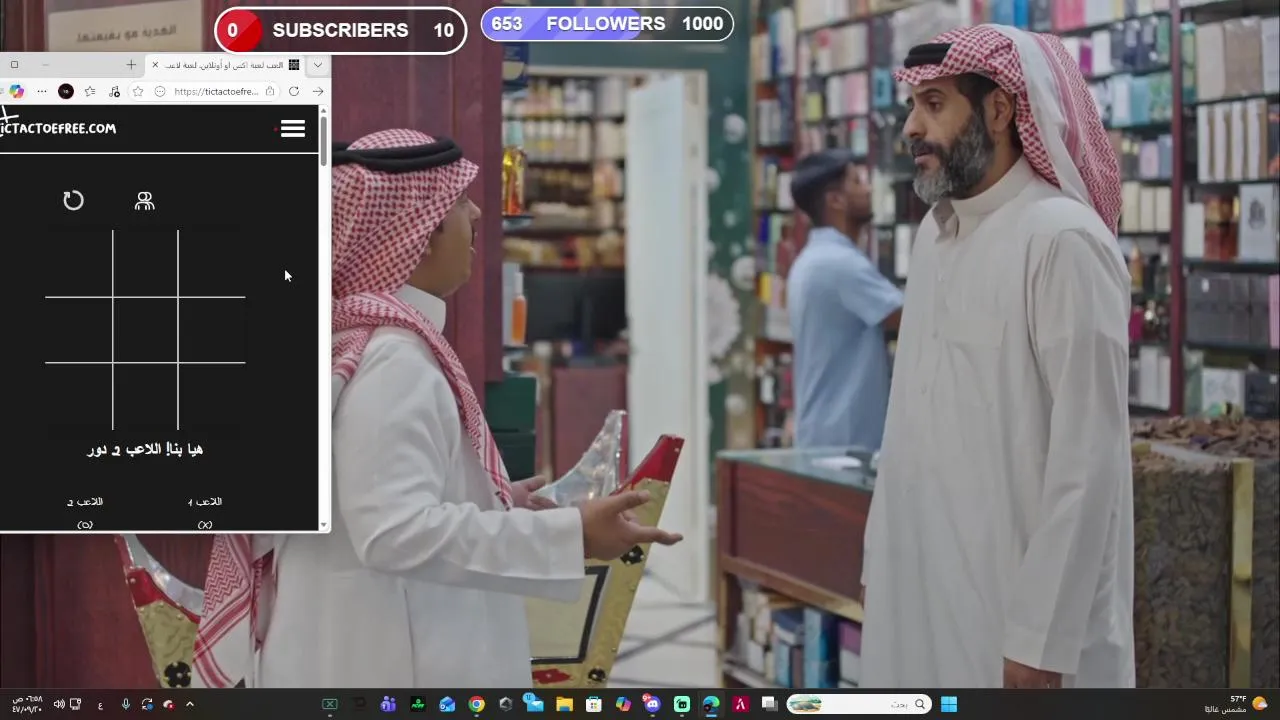Mark the bottom-right cell of the board
1280x720 pixels.
(212, 396)
